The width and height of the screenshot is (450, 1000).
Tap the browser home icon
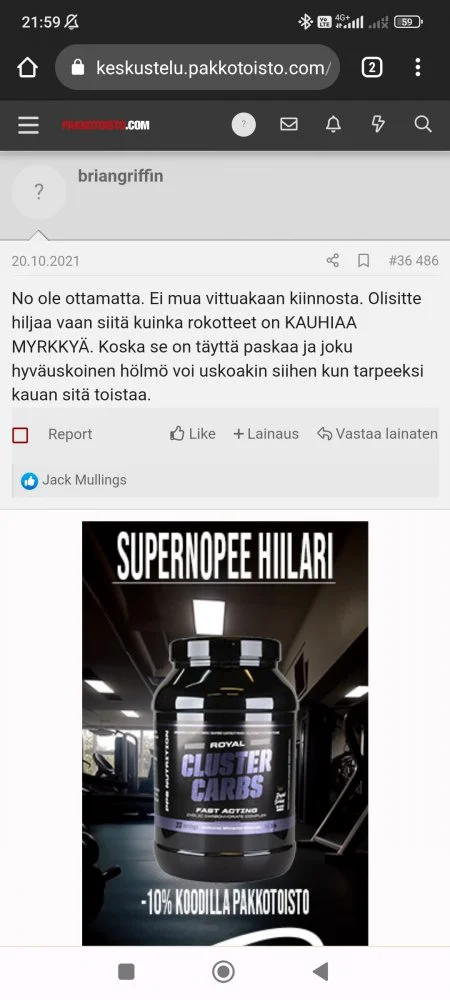point(27,68)
